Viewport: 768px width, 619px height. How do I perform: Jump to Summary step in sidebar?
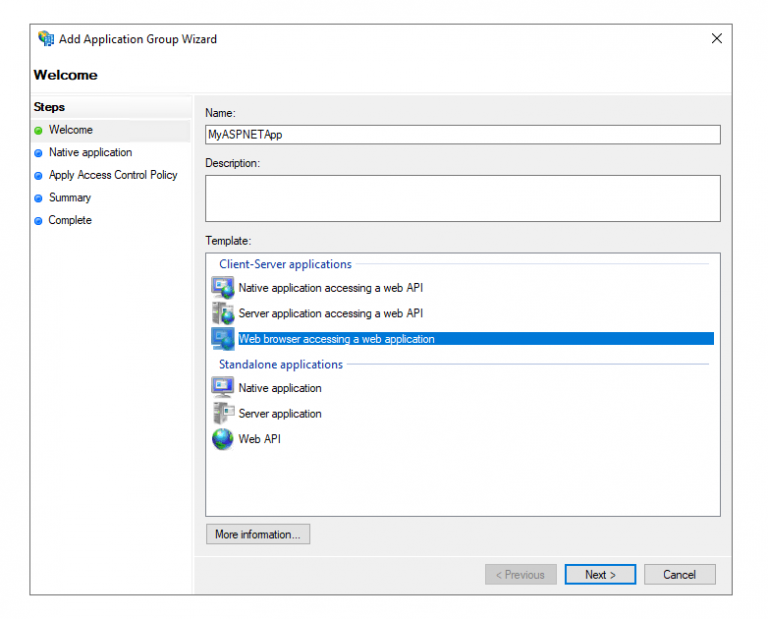[69, 198]
